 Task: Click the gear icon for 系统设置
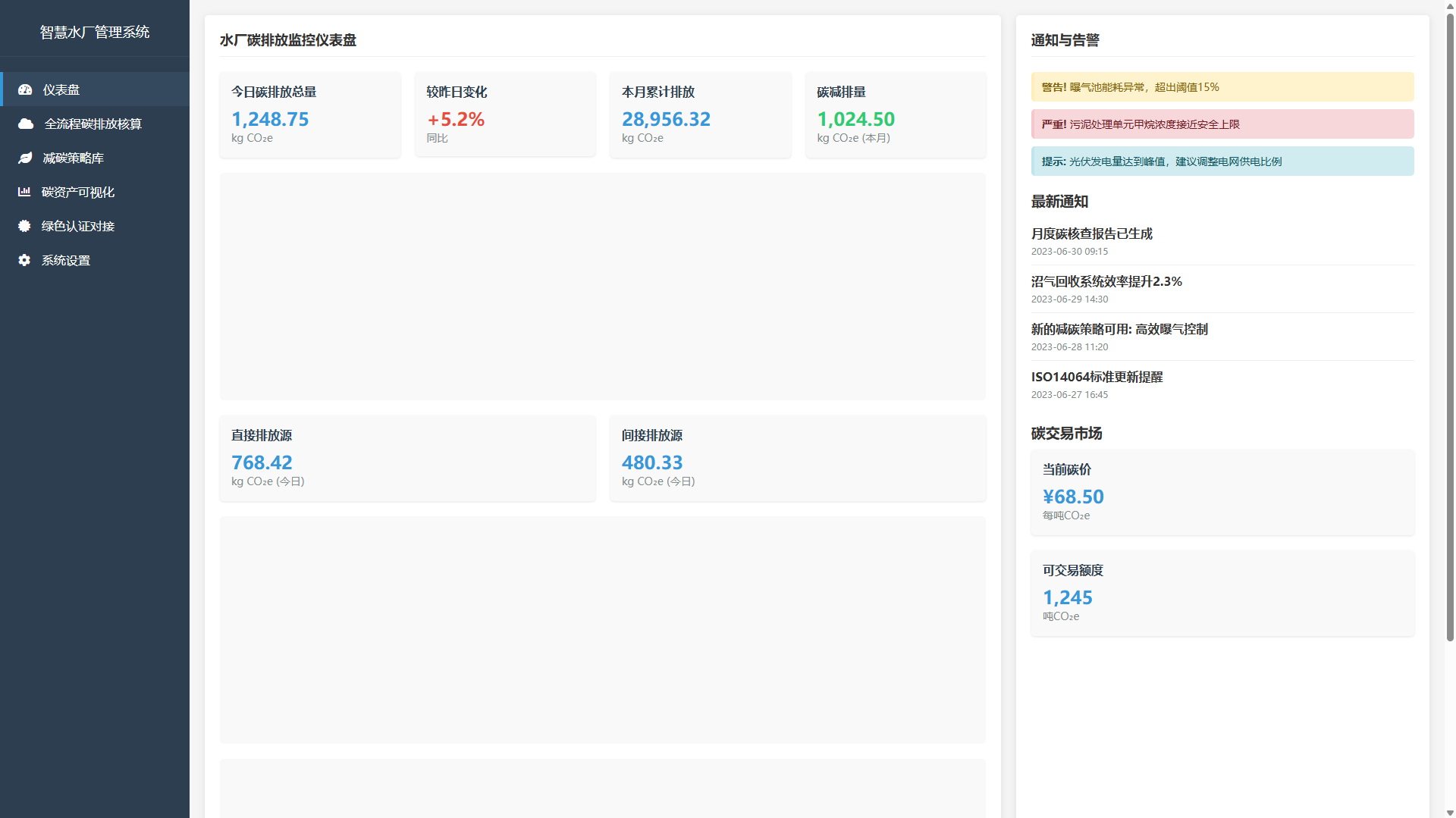click(x=24, y=260)
